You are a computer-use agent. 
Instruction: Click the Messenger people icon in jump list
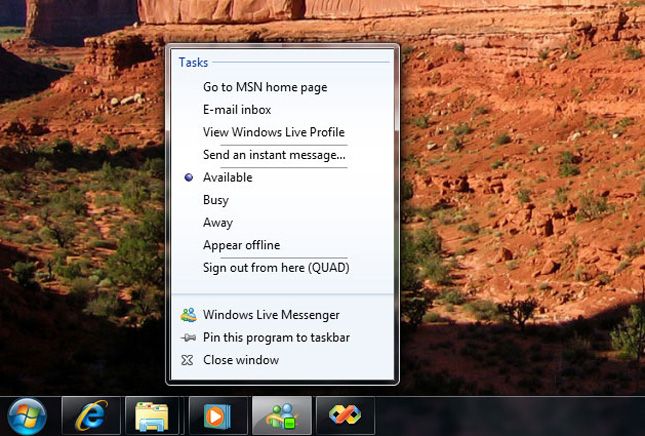click(x=188, y=315)
